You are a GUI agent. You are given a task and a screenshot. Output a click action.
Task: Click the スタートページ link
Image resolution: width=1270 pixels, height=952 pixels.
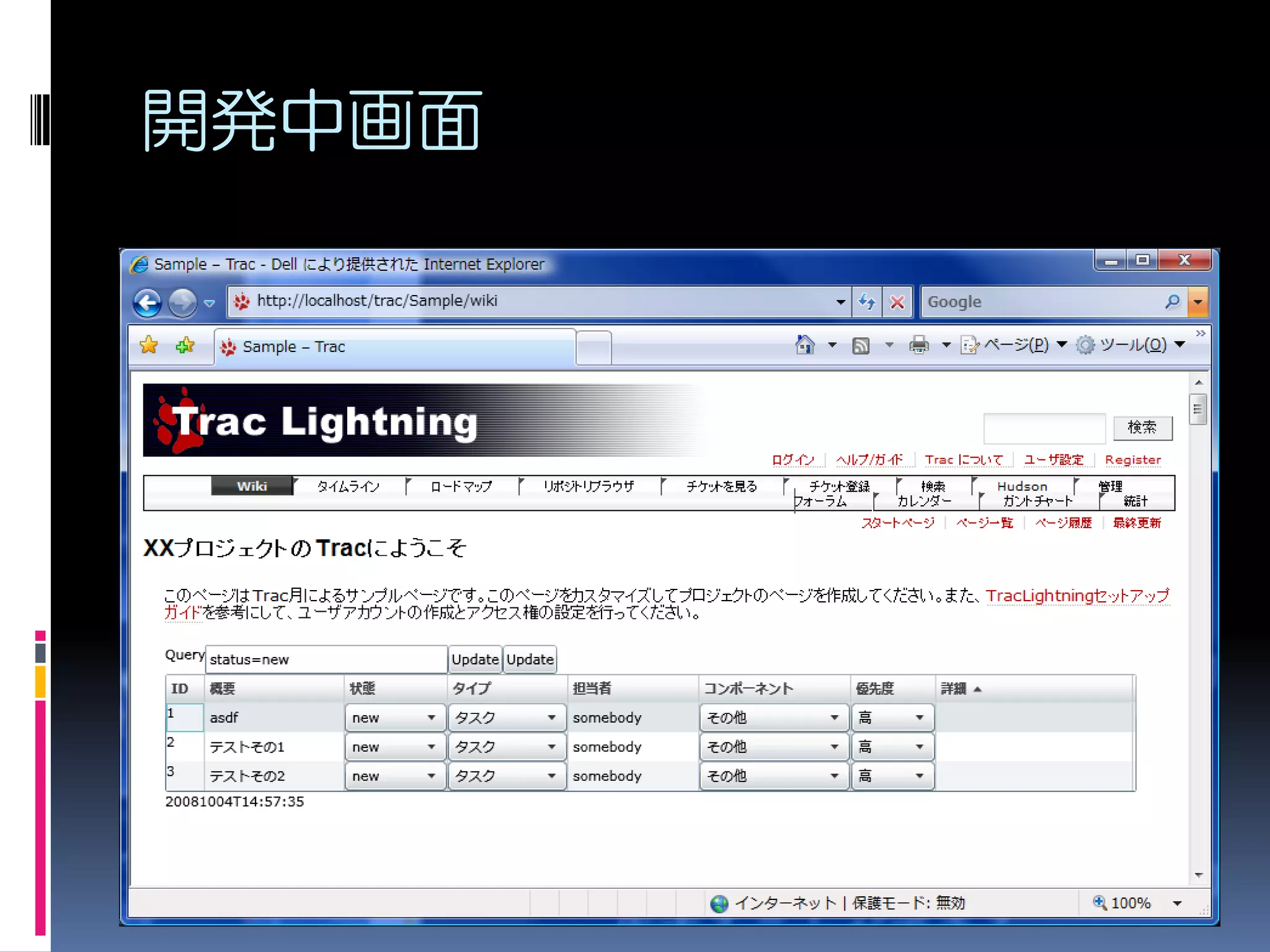point(898,523)
